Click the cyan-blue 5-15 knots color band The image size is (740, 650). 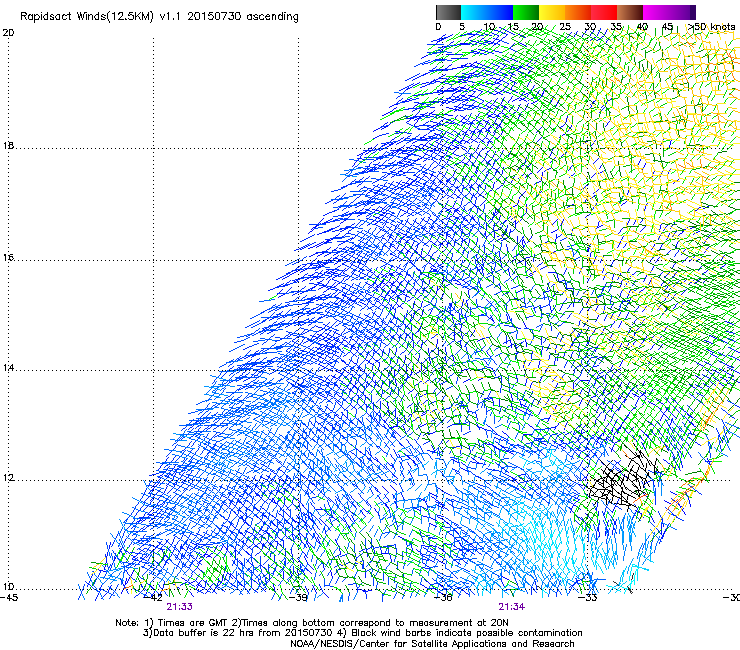487,12
